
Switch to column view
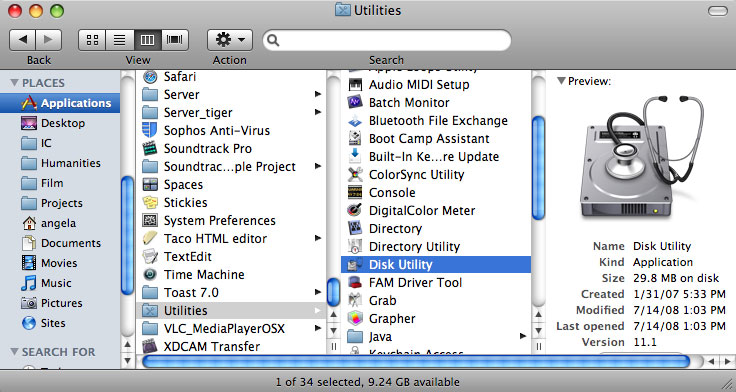click(x=147, y=40)
